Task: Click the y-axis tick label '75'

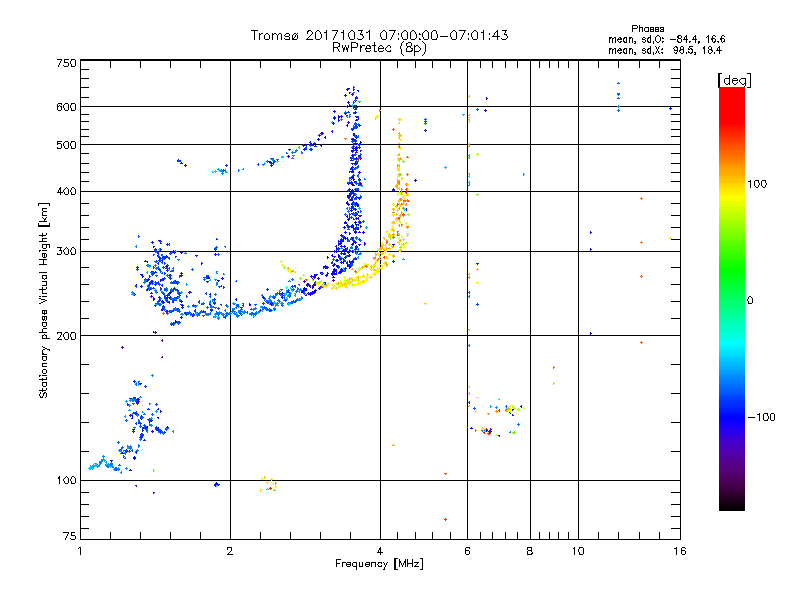Action: coord(70,536)
